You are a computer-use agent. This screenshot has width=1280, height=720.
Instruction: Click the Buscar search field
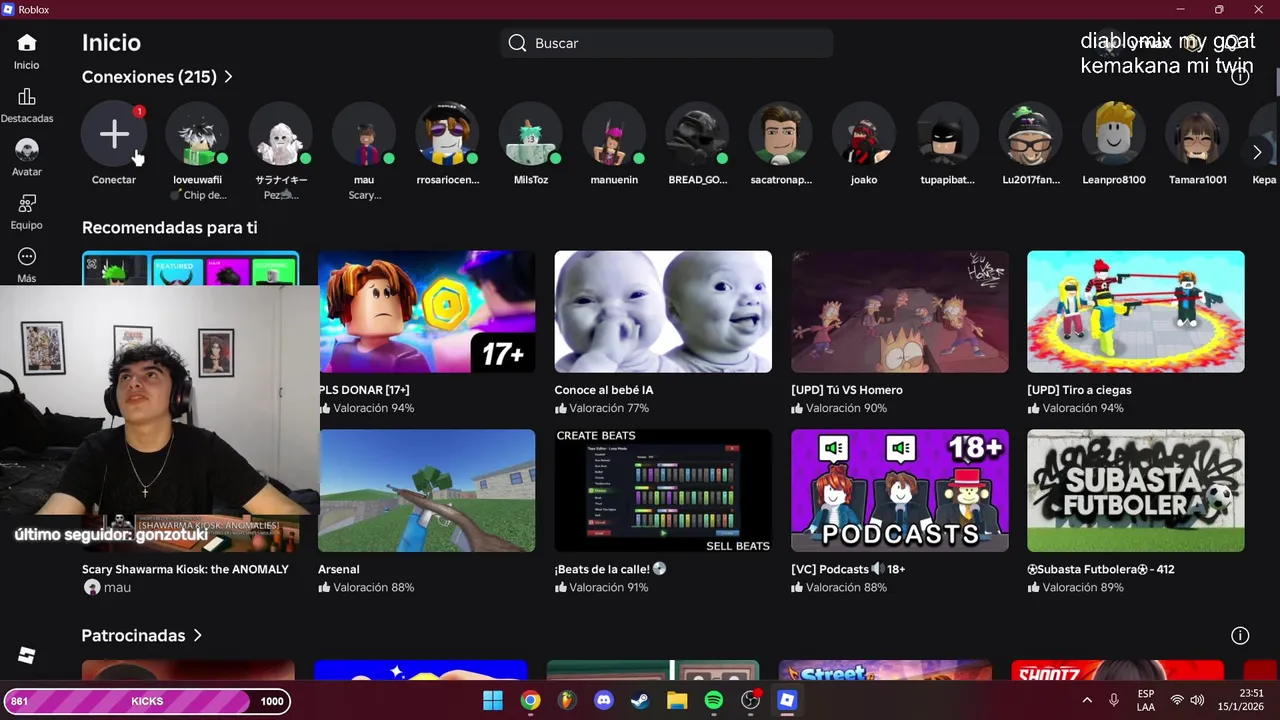pyautogui.click(x=667, y=43)
